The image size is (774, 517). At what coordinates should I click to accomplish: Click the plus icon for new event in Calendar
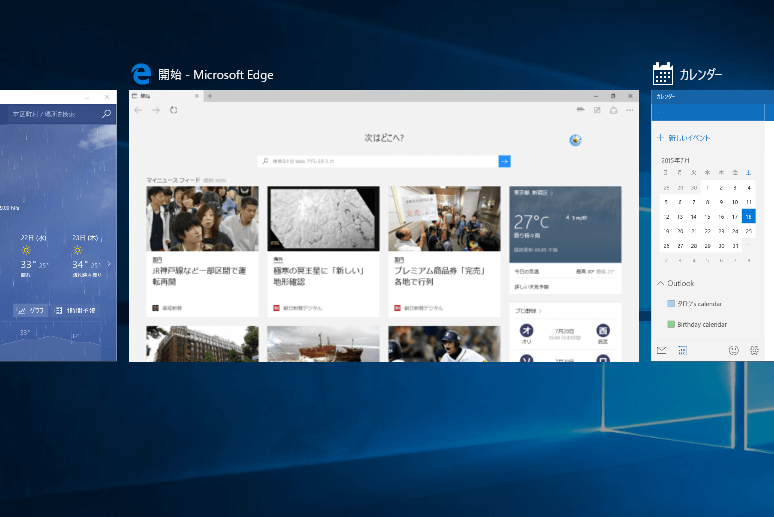pyautogui.click(x=660, y=138)
